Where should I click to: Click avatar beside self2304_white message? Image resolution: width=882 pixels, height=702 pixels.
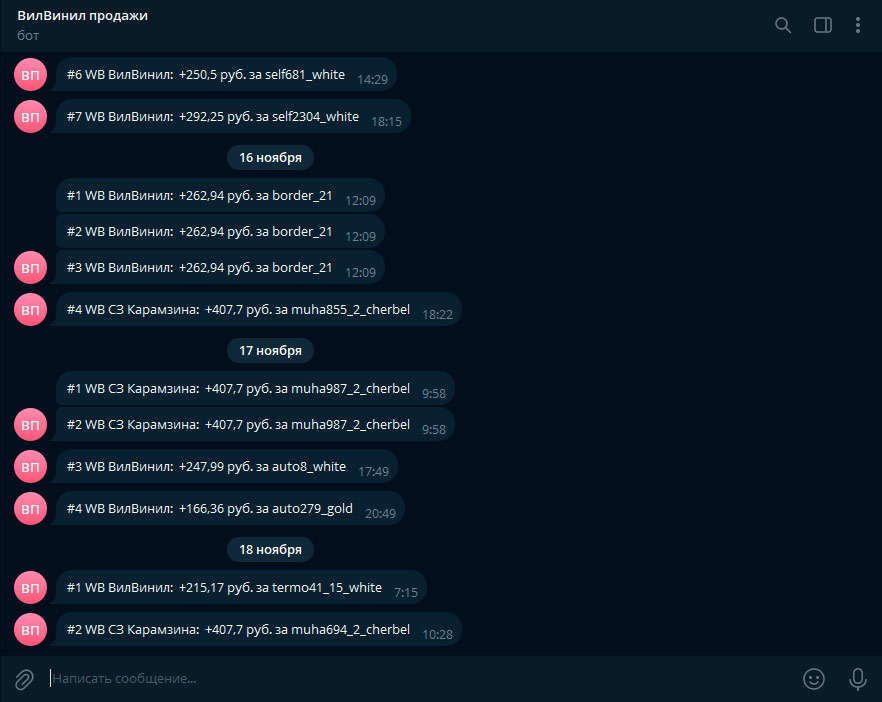click(30, 118)
